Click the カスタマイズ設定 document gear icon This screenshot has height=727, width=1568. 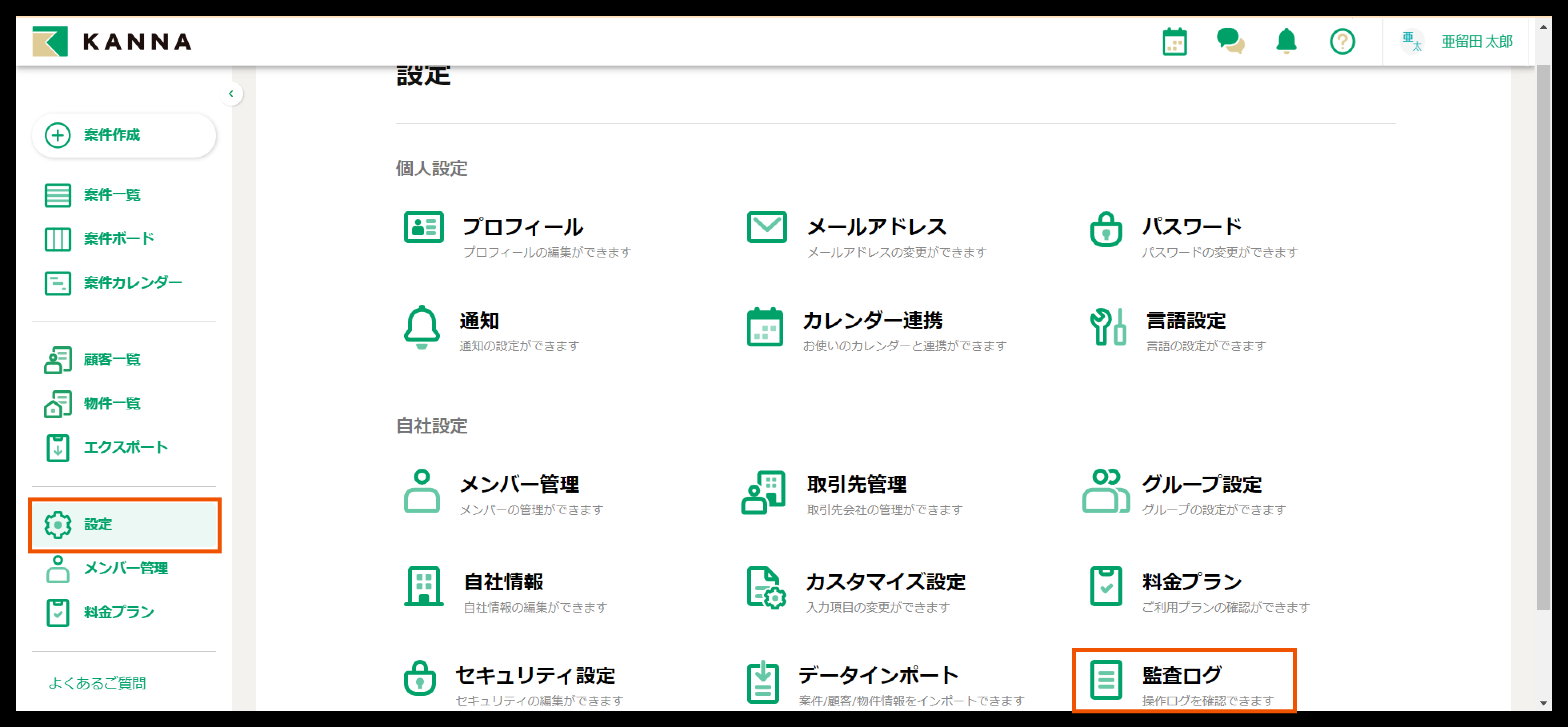click(766, 588)
